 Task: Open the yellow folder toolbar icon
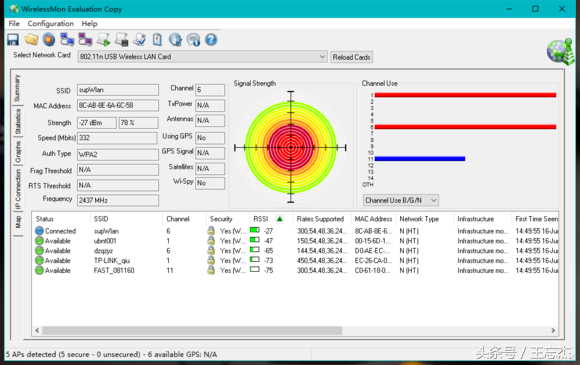[31, 40]
